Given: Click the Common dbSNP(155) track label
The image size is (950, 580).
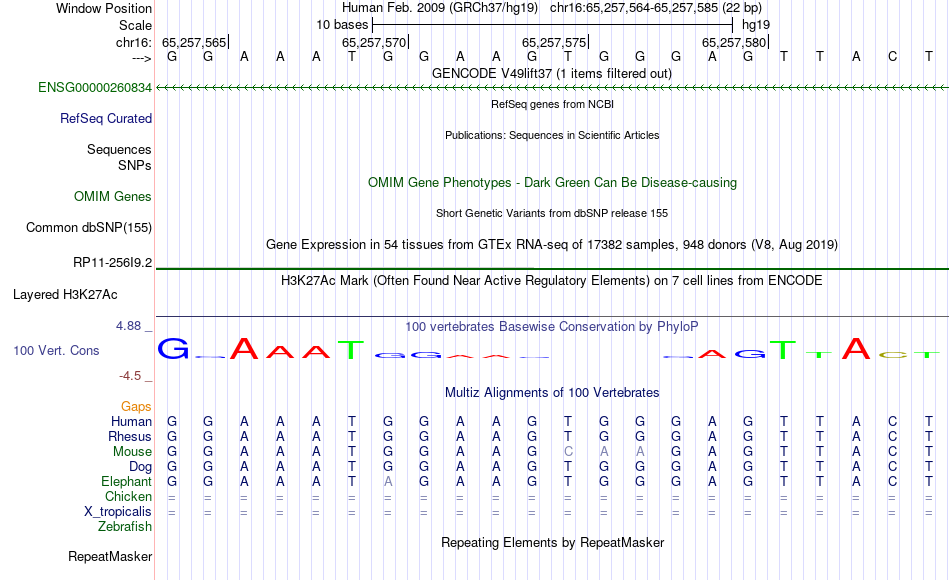Looking at the screenshot, I should click(88, 227).
